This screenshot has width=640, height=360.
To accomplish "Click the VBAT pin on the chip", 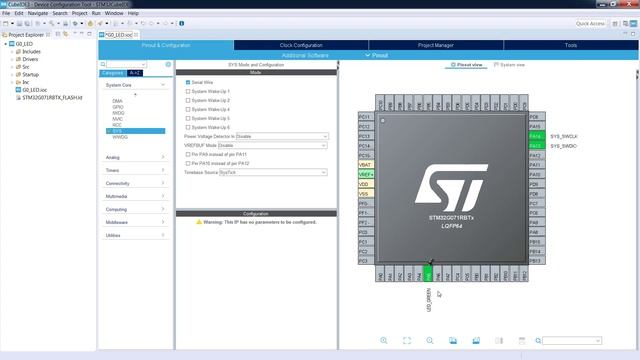I will 366,164.
